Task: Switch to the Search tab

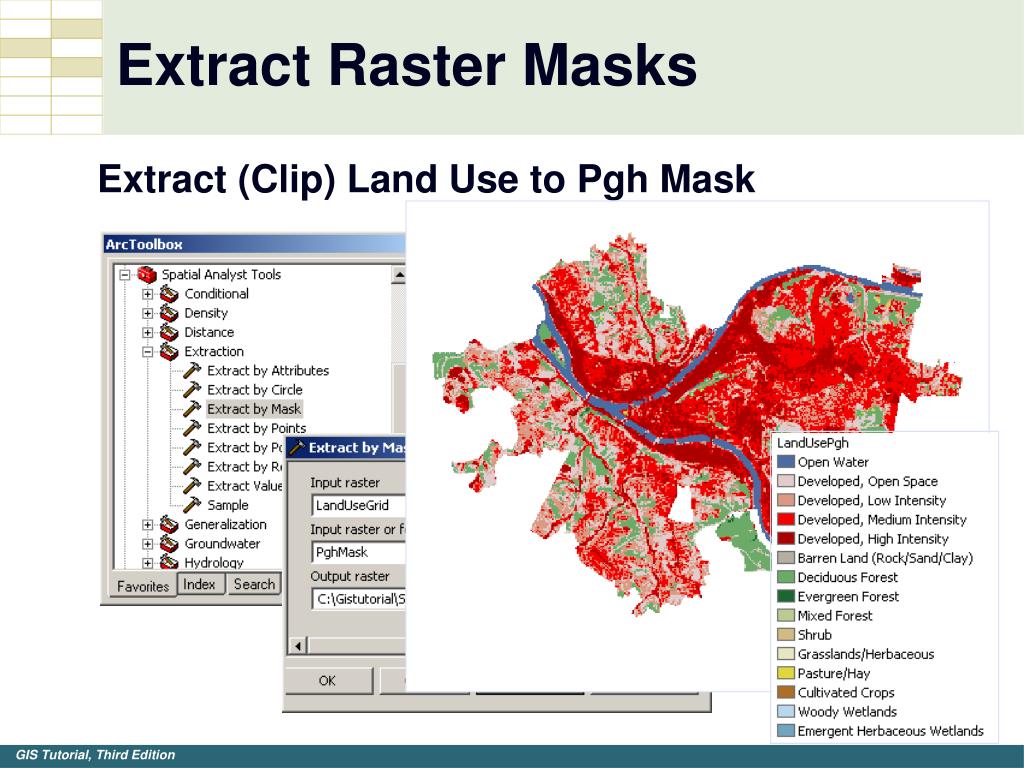Action: tap(254, 584)
